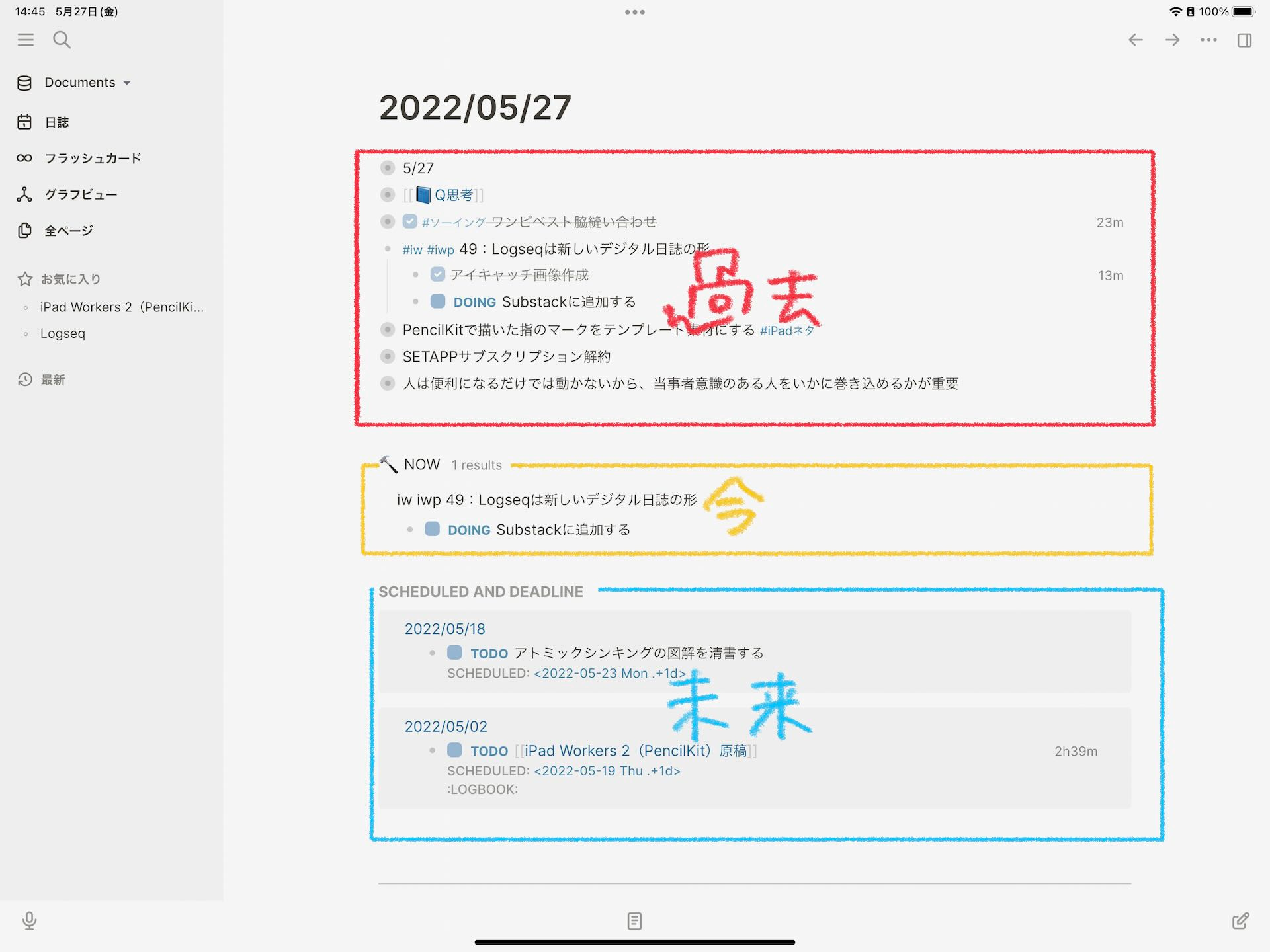Uncheck the ワンピベスト脇縫い合わせ task checkbox
Screen dimensions: 1270x952
pos(410,221)
